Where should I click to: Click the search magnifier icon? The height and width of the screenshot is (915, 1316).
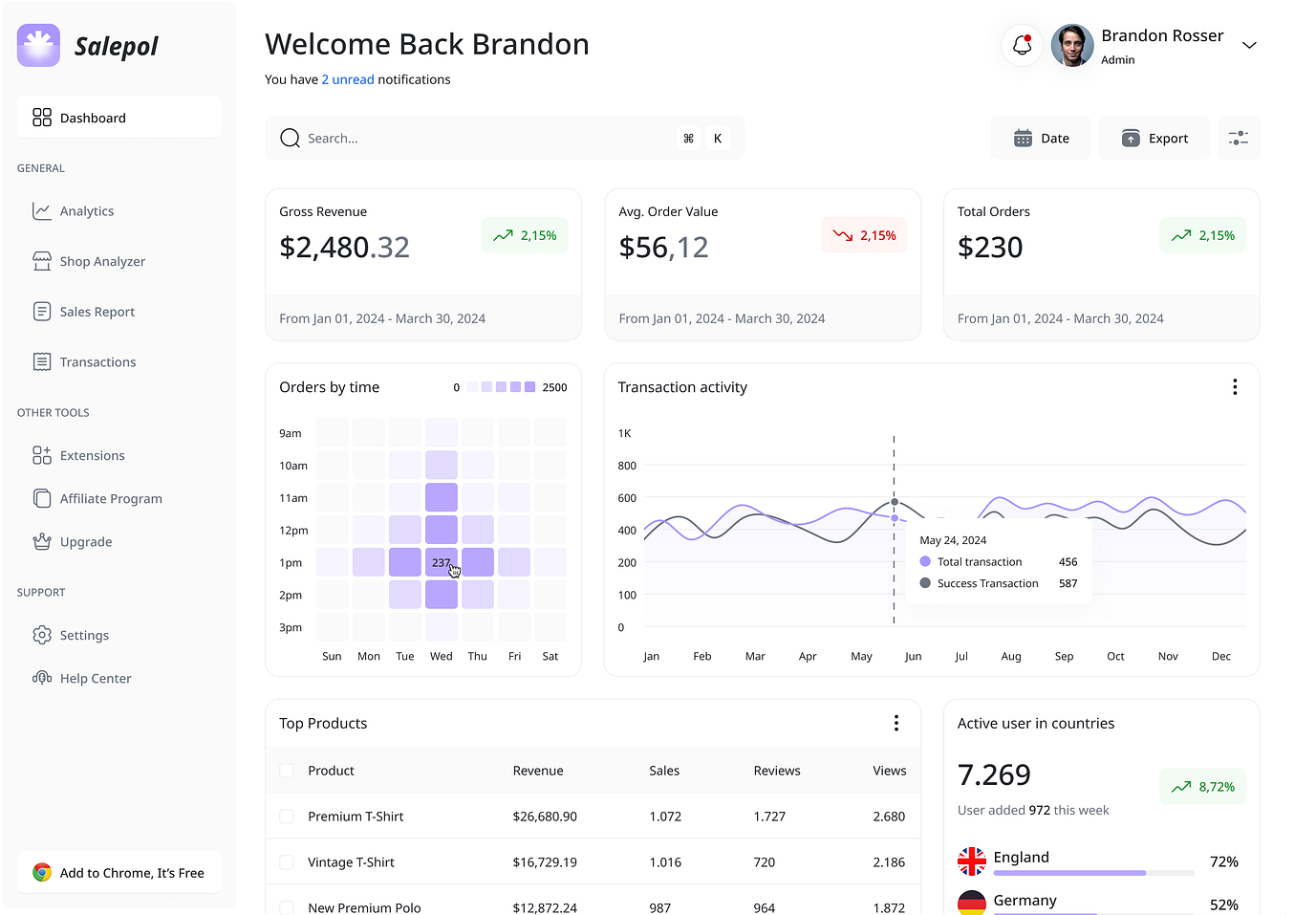290,139
